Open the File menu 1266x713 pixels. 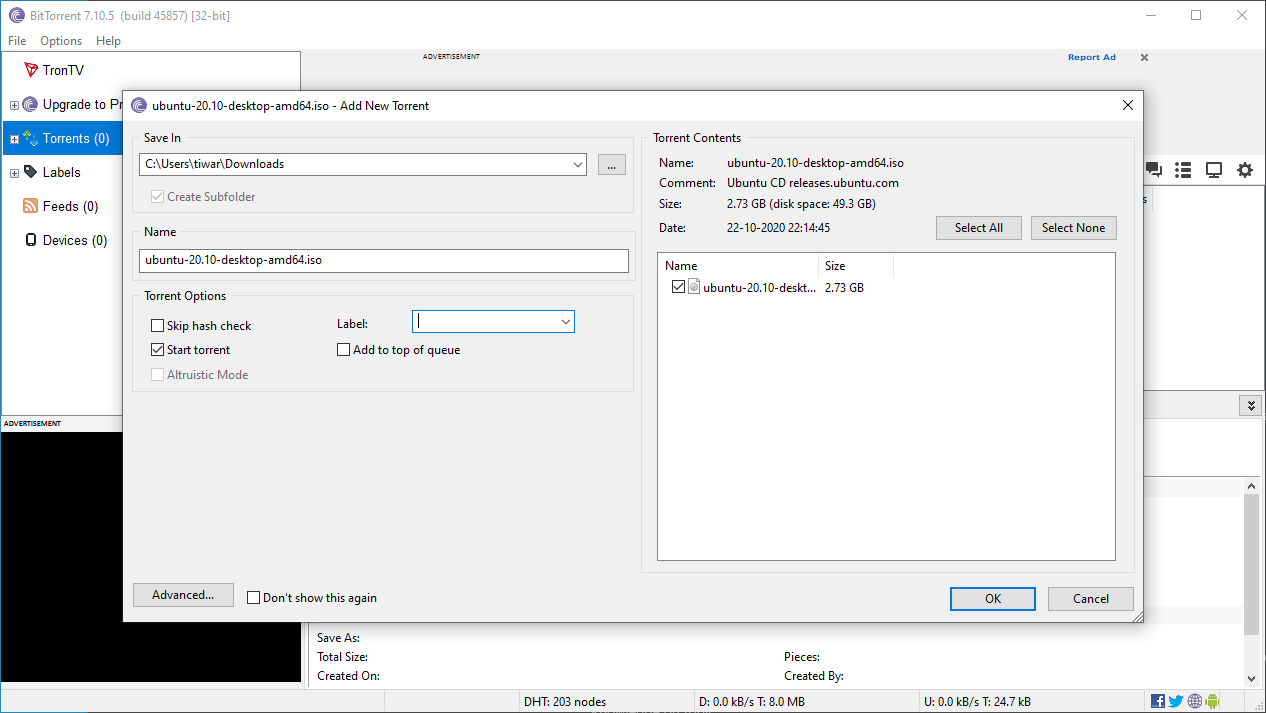point(17,41)
